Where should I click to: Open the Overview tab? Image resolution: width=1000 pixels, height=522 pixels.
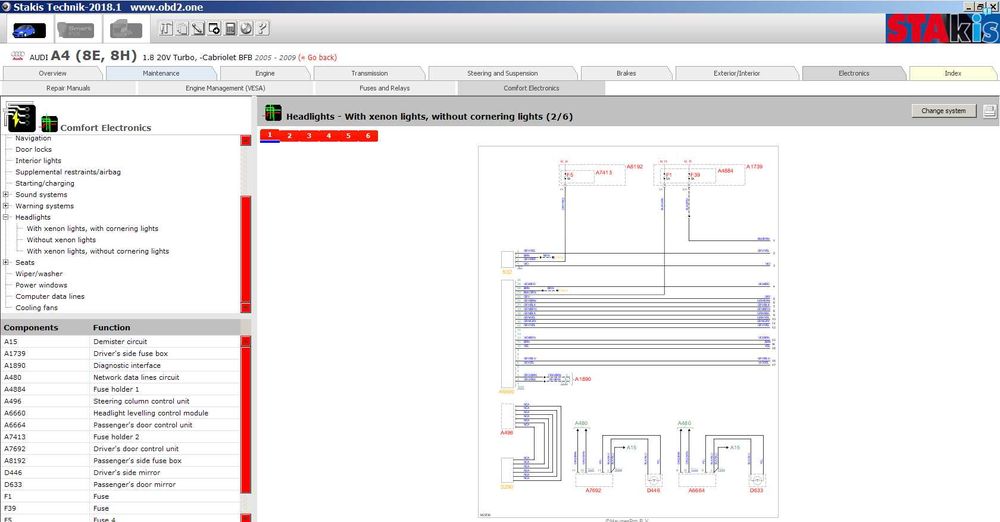click(52, 73)
